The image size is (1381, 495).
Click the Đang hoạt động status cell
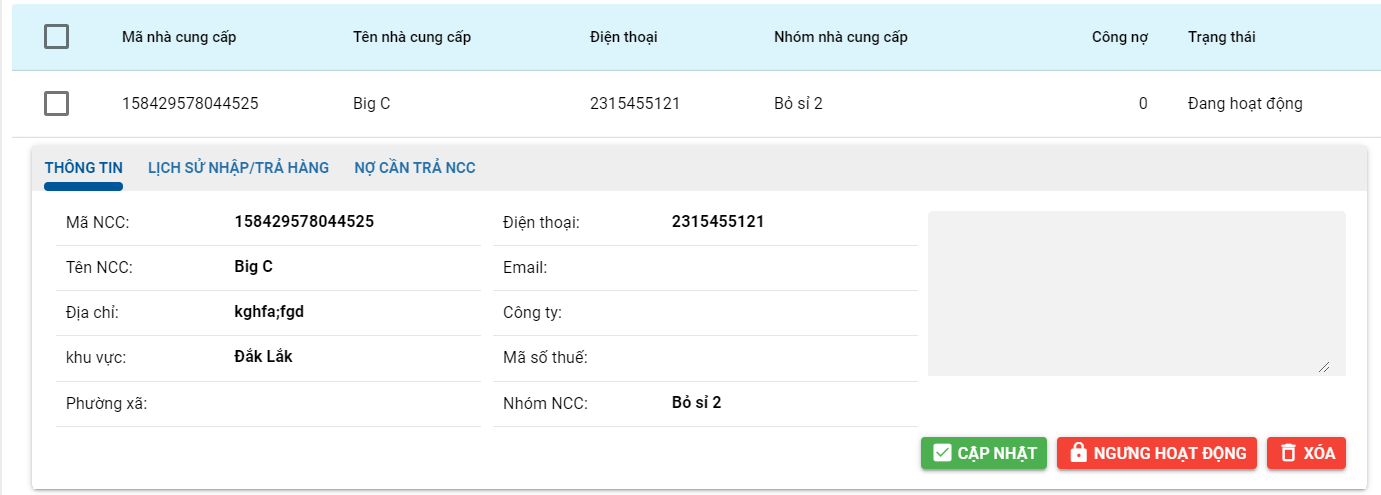(1245, 103)
